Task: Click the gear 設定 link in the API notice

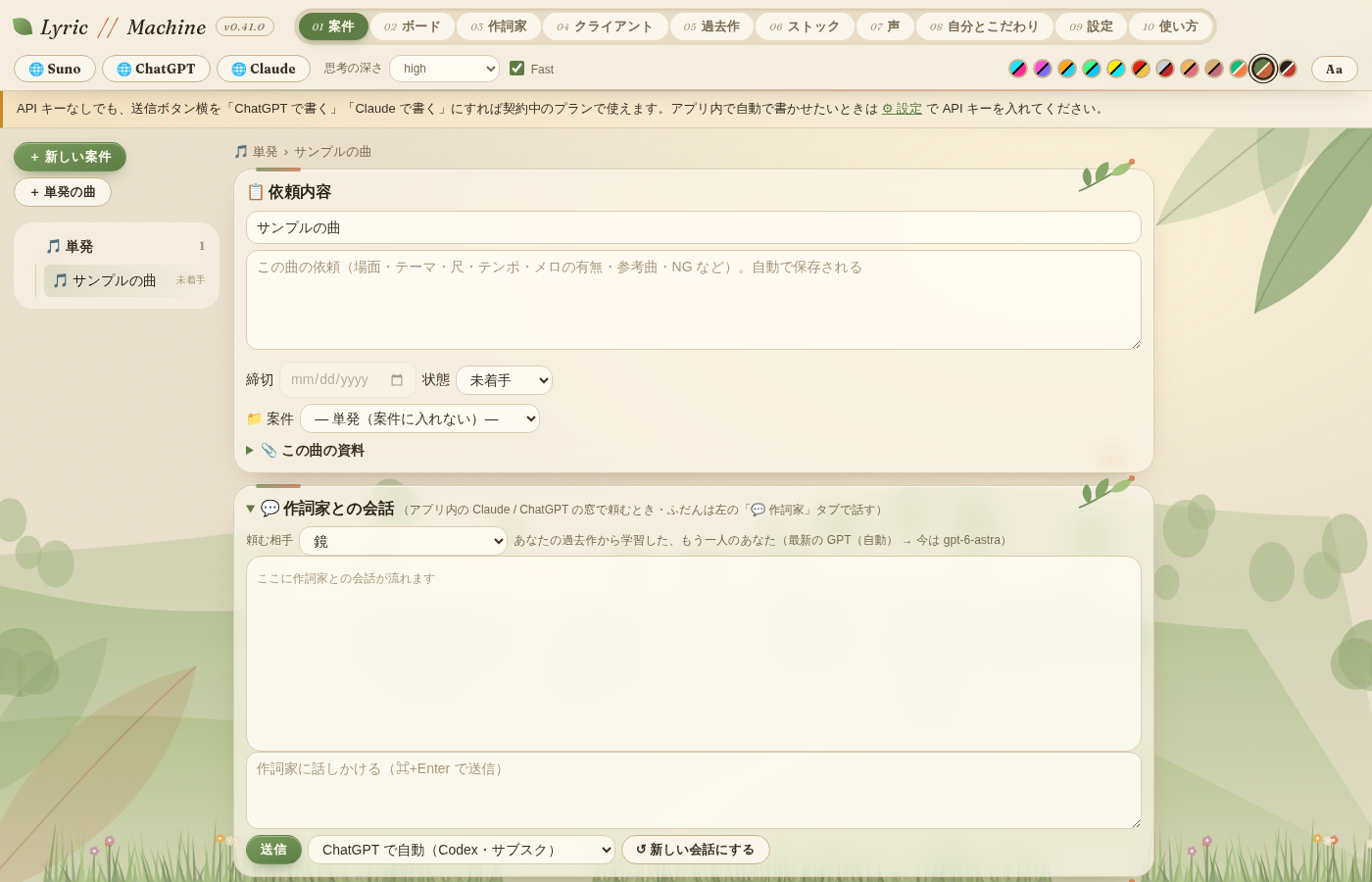Action: tap(902, 109)
